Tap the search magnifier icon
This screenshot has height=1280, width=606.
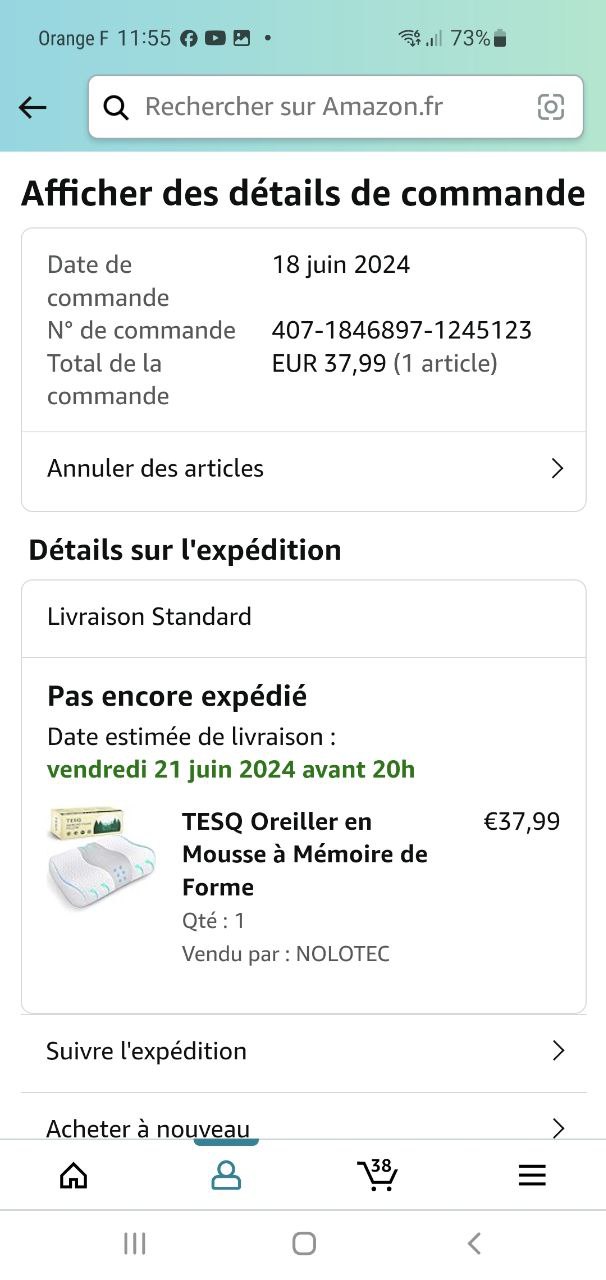click(116, 107)
